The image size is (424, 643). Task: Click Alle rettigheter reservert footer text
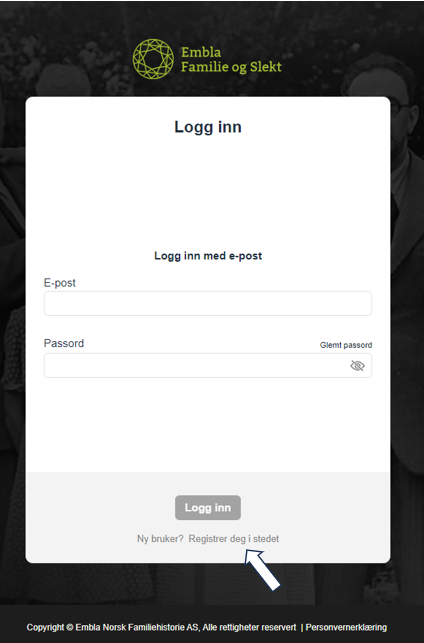point(249,627)
